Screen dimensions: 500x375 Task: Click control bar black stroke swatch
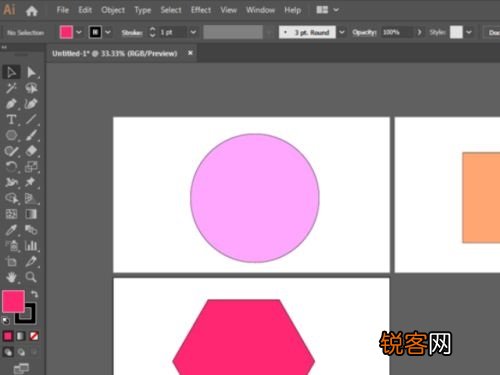point(95,32)
